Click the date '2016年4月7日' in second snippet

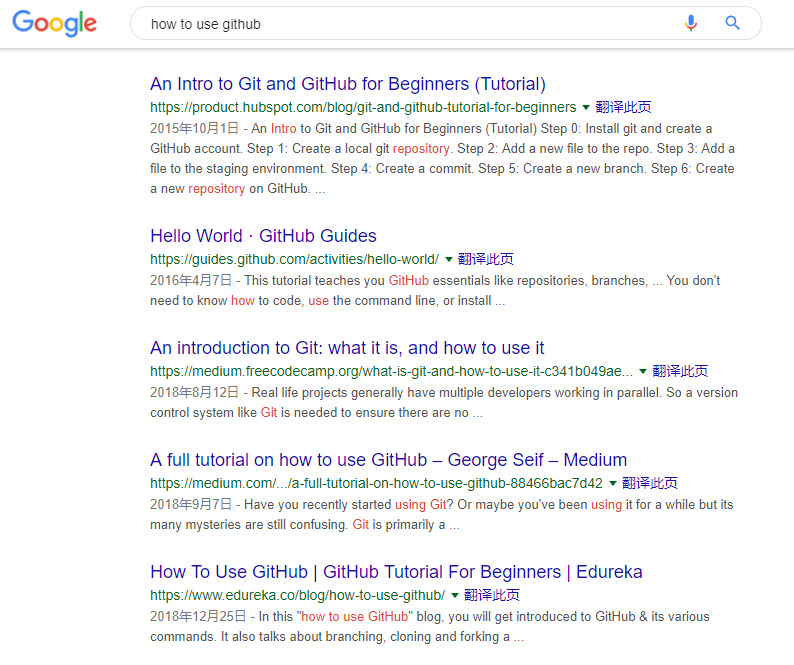(191, 281)
